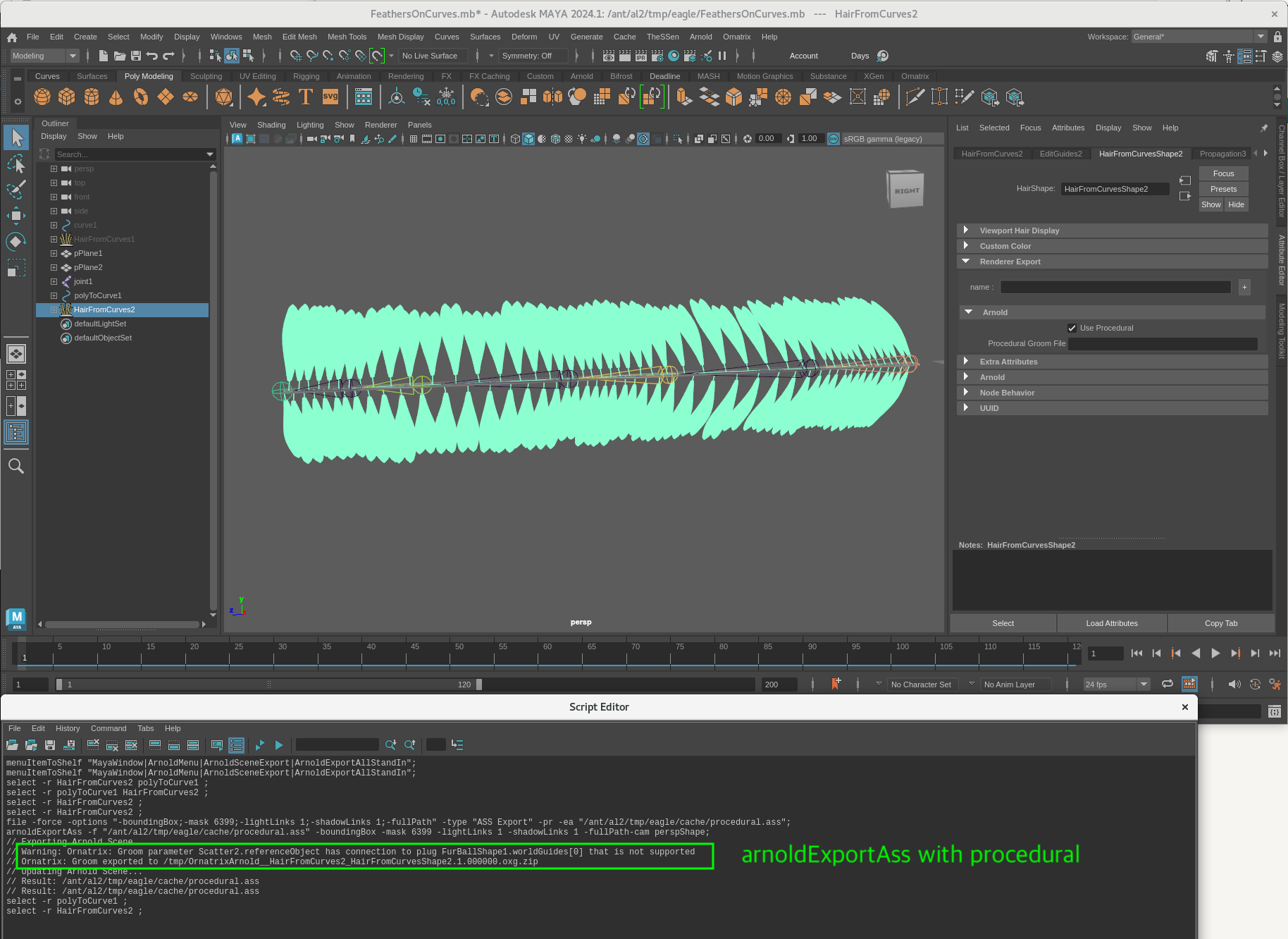This screenshot has height=939, width=1288.
Task: Select the polygon Type text tool icon
Action: [x=305, y=97]
